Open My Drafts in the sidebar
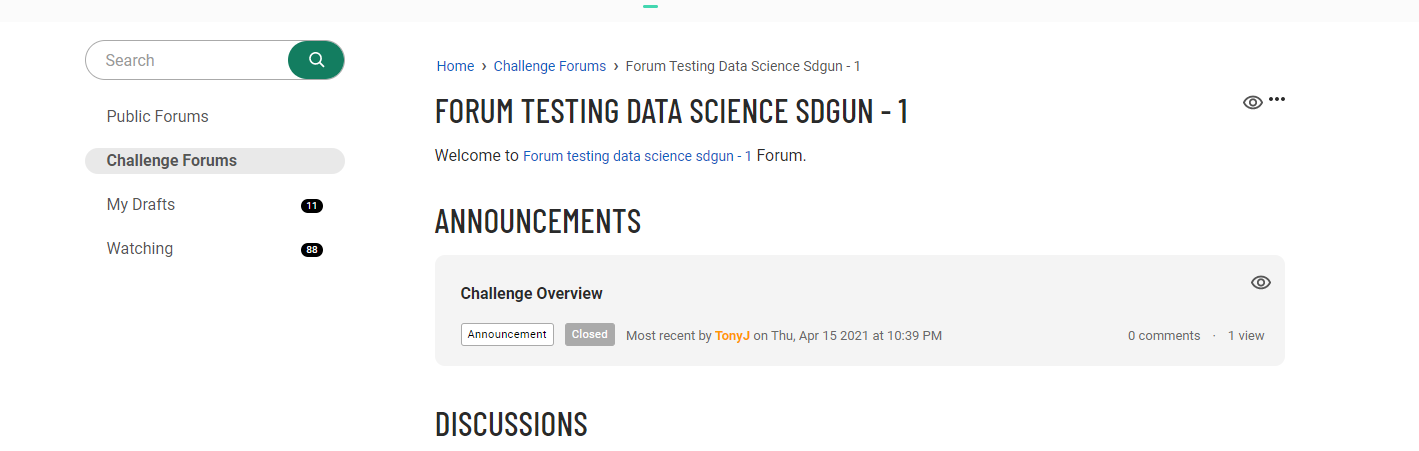The width and height of the screenshot is (1419, 451). click(141, 204)
